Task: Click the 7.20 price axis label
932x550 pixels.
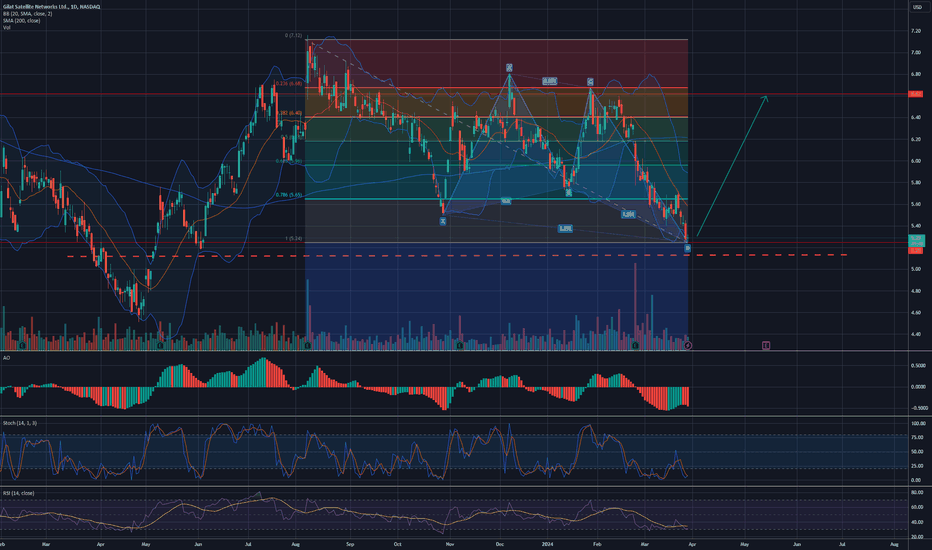Action: (x=916, y=30)
